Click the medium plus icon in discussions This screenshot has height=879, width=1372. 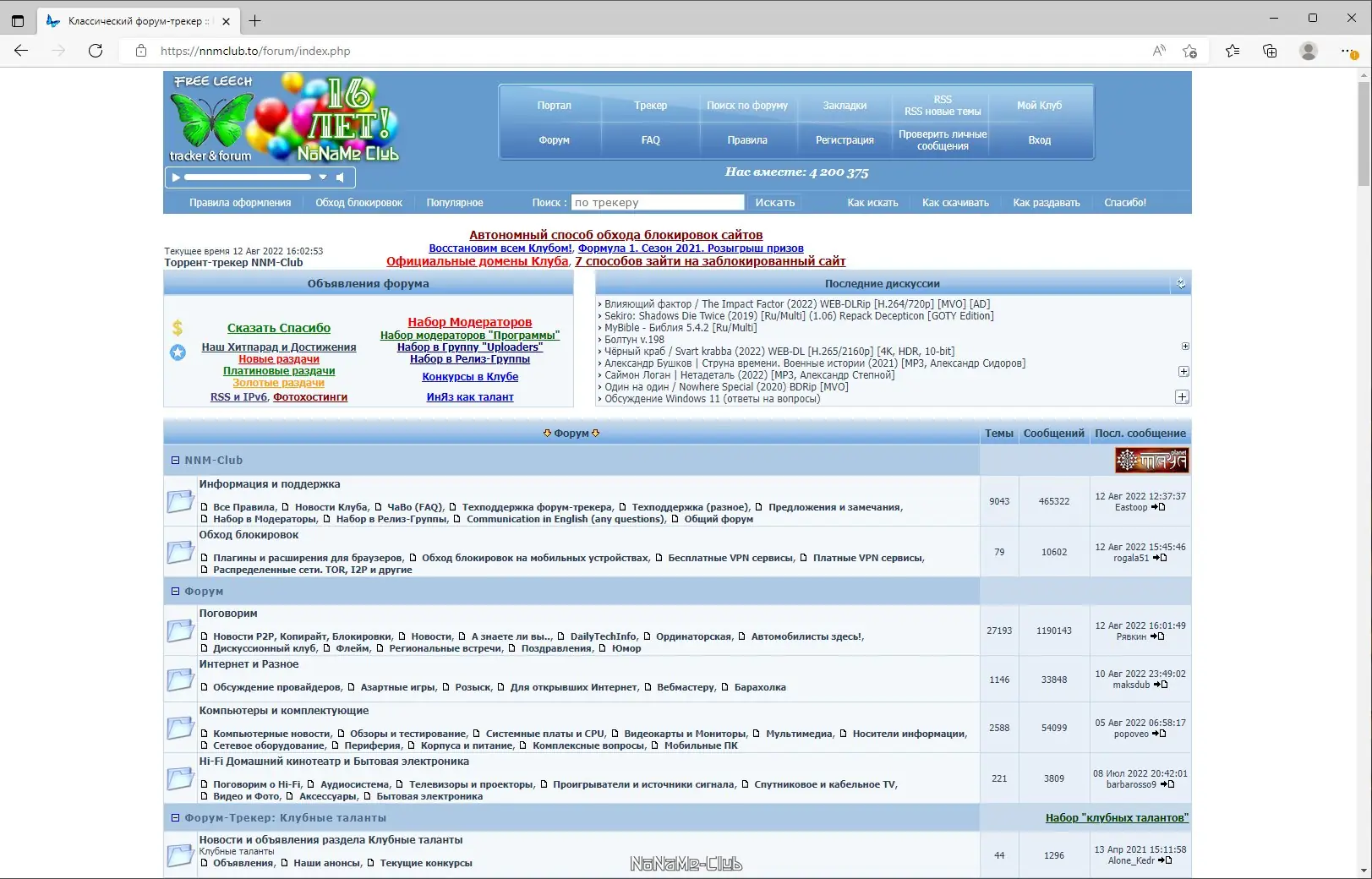point(1183,371)
